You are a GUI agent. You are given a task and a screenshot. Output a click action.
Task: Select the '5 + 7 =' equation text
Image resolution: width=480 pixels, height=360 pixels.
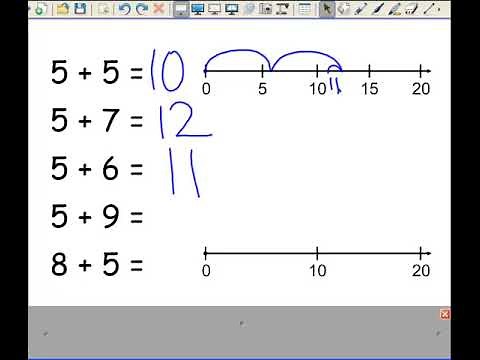[x=97, y=120]
